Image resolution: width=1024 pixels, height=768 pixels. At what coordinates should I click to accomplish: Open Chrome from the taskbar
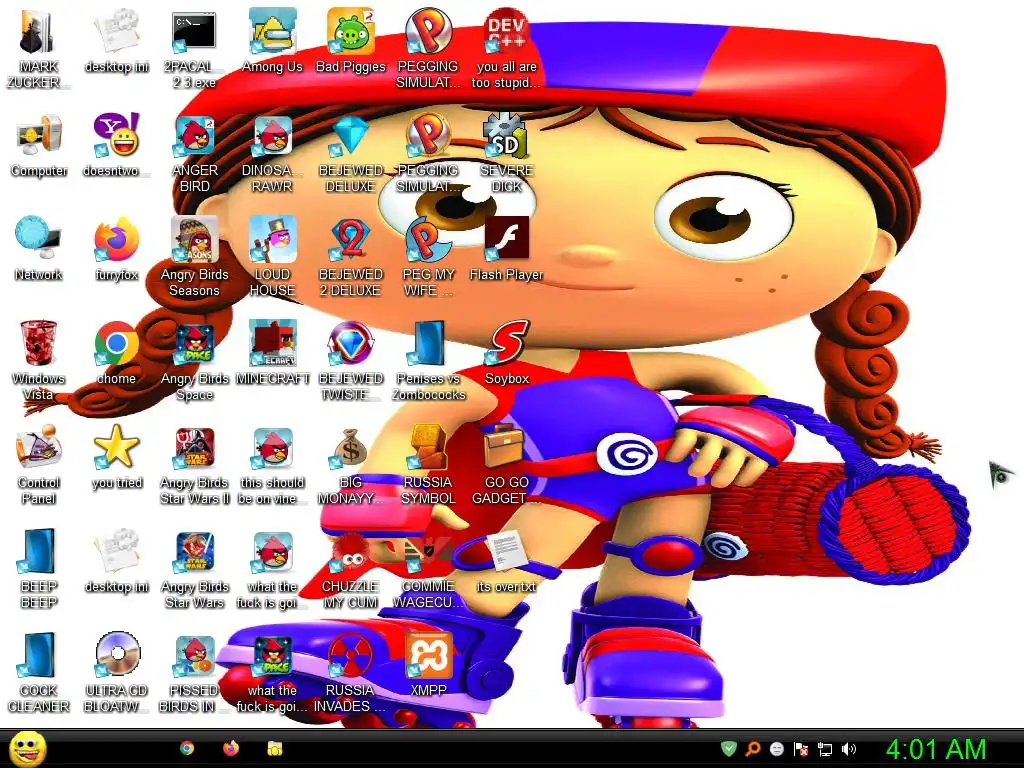click(187, 748)
